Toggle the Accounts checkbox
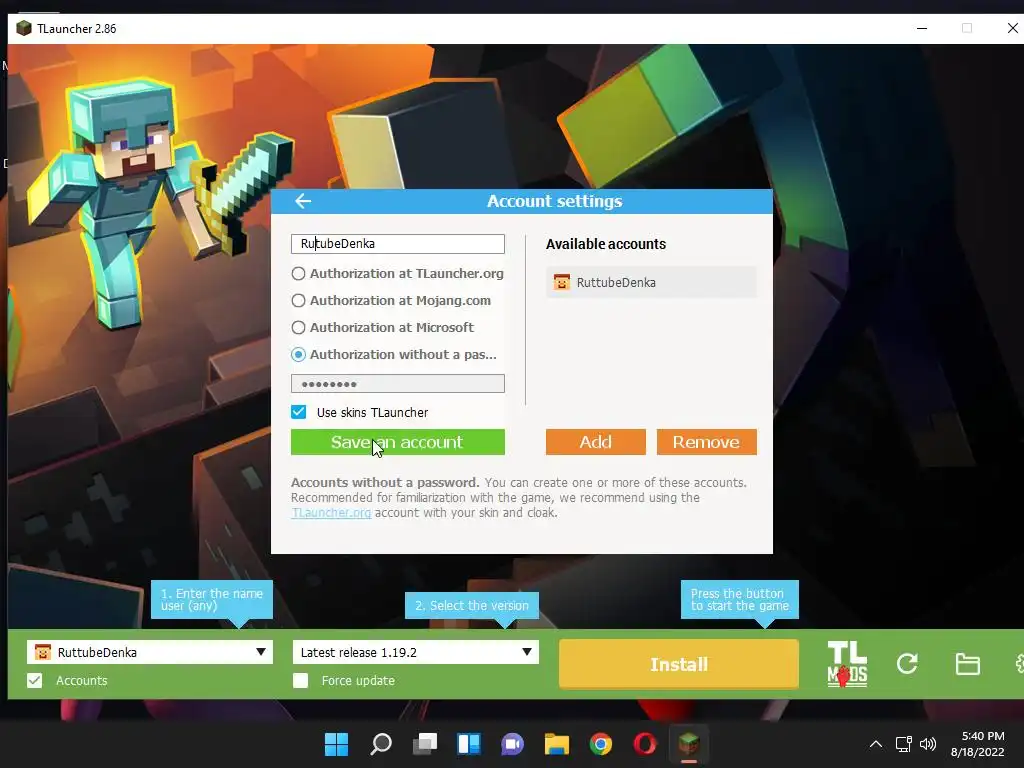The image size is (1024, 768). coord(35,680)
